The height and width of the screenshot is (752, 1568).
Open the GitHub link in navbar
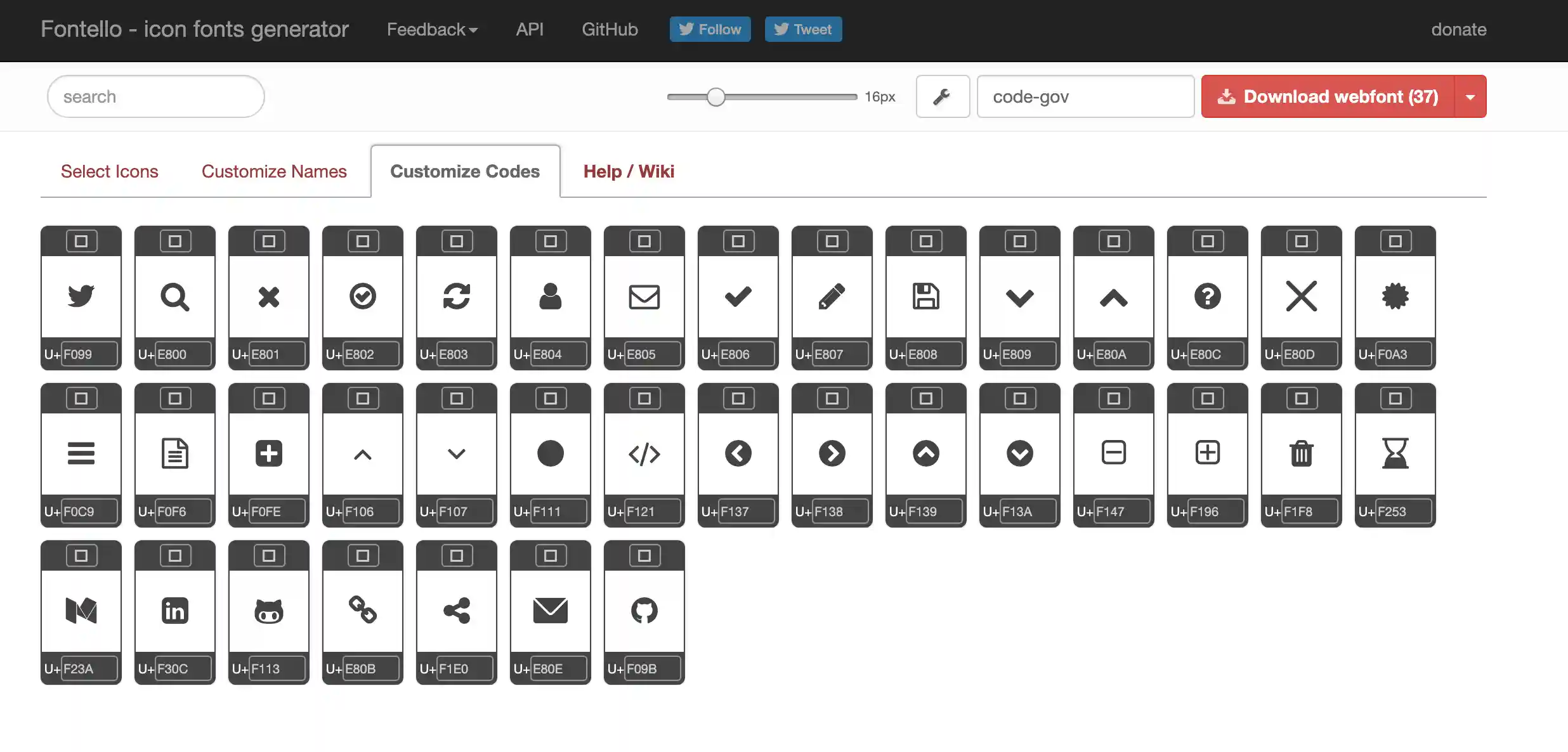610,29
